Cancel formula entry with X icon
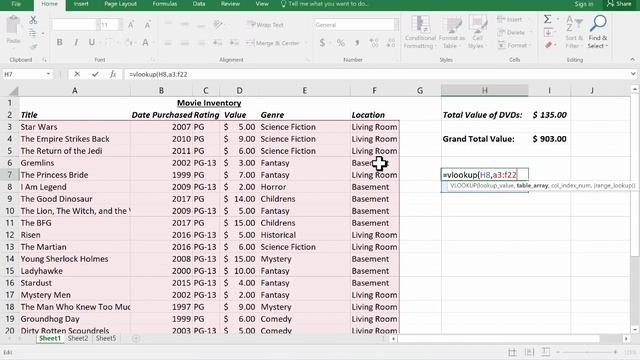 (x=77, y=74)
